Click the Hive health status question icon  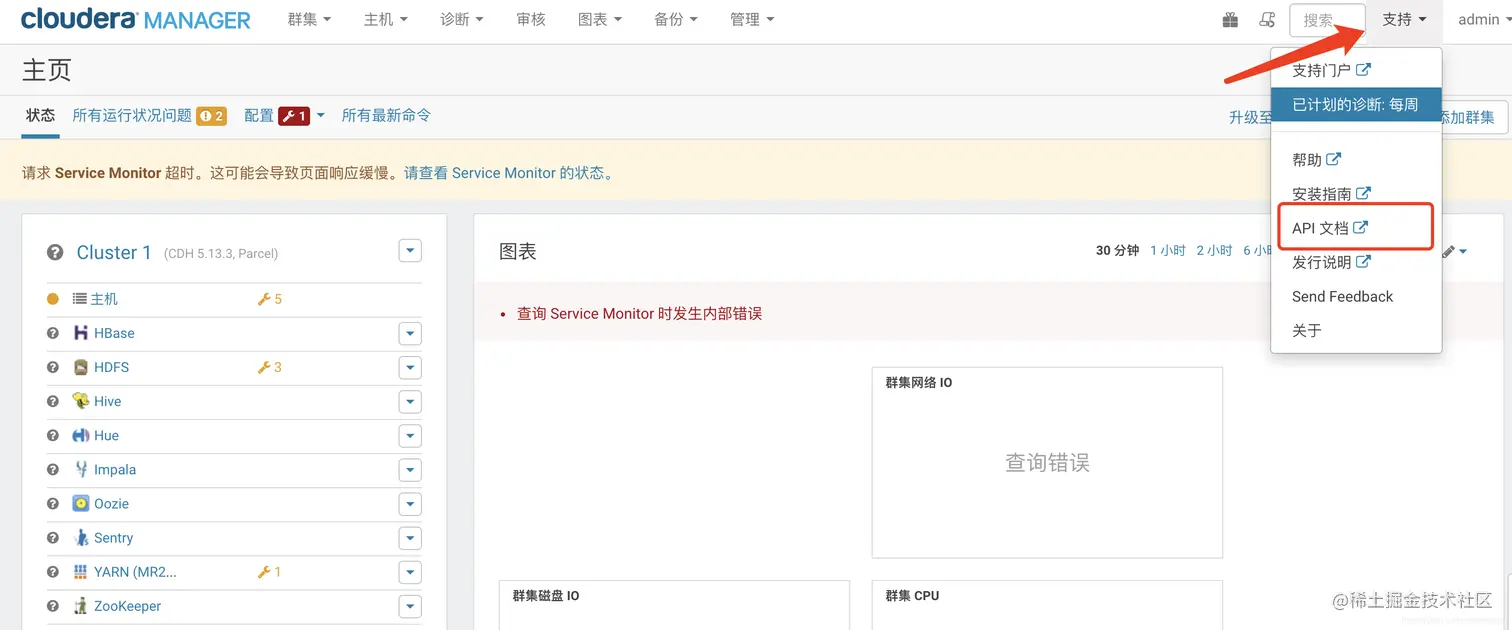coord(53,401)
